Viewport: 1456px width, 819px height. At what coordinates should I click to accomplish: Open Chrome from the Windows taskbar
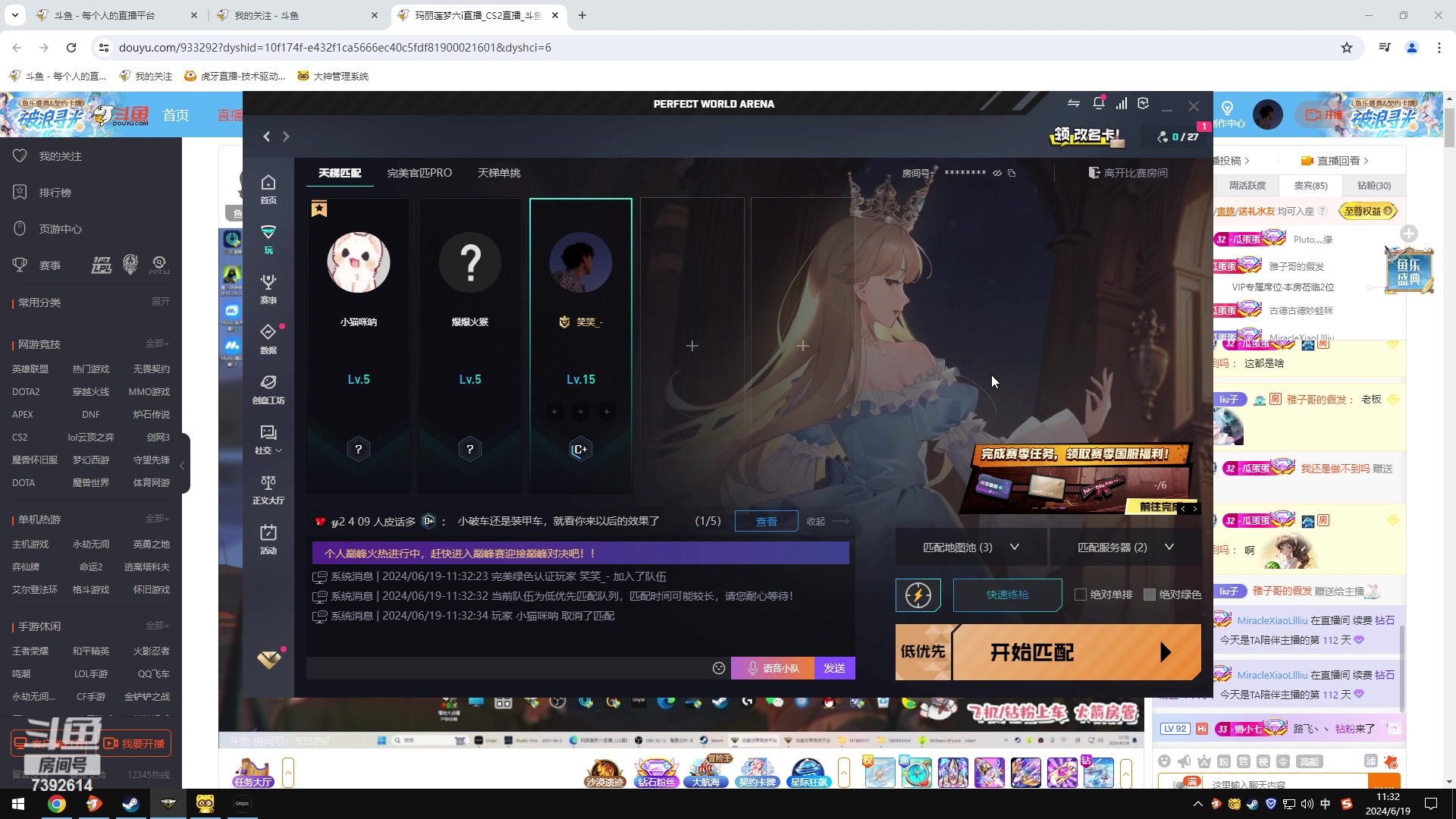pos(57,804)
